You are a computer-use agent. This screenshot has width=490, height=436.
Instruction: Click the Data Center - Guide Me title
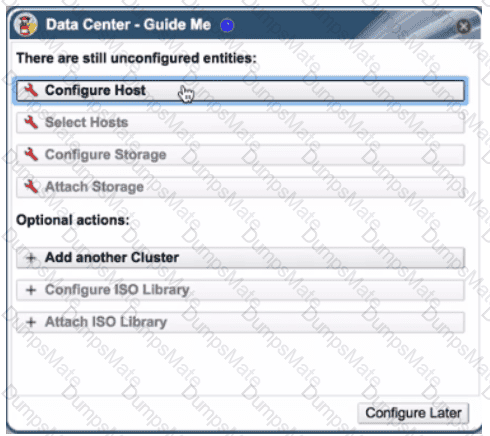(x=128, y=25)
